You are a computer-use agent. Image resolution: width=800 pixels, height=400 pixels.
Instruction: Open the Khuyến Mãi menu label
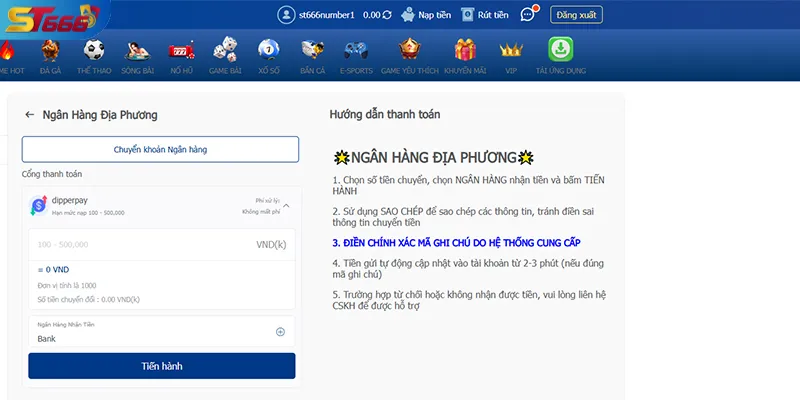coord(465,71)
